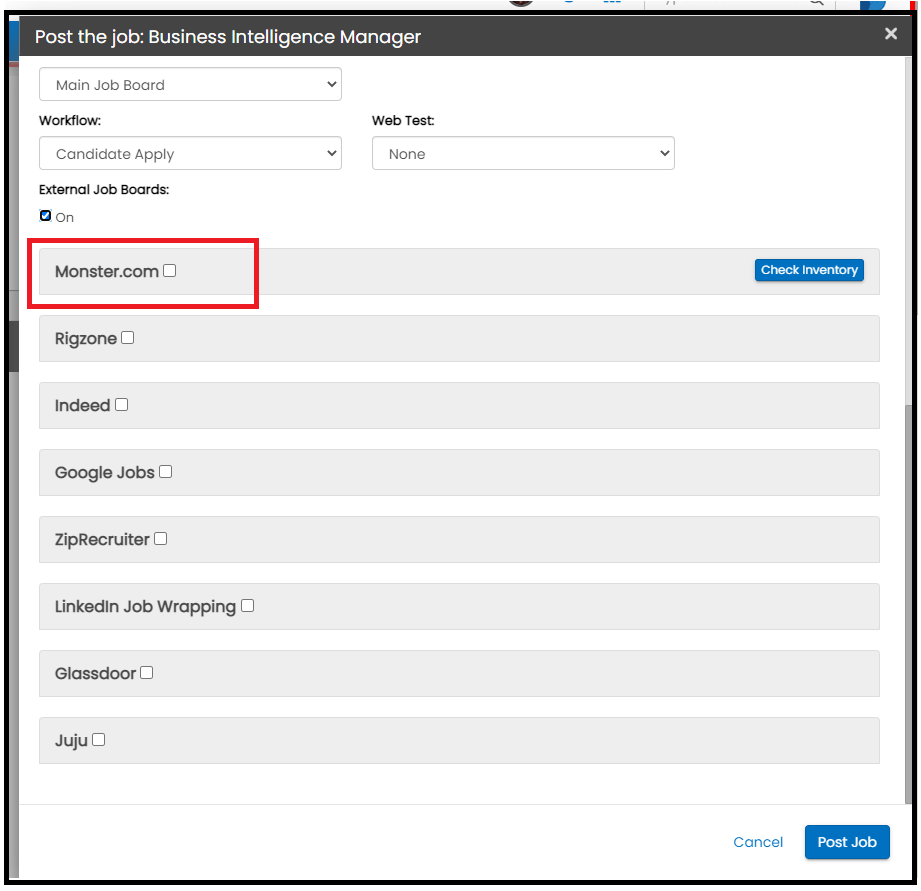
Task: Expand the Workflow Candidate Apply dropdown
Action: (x=190, y=154)
